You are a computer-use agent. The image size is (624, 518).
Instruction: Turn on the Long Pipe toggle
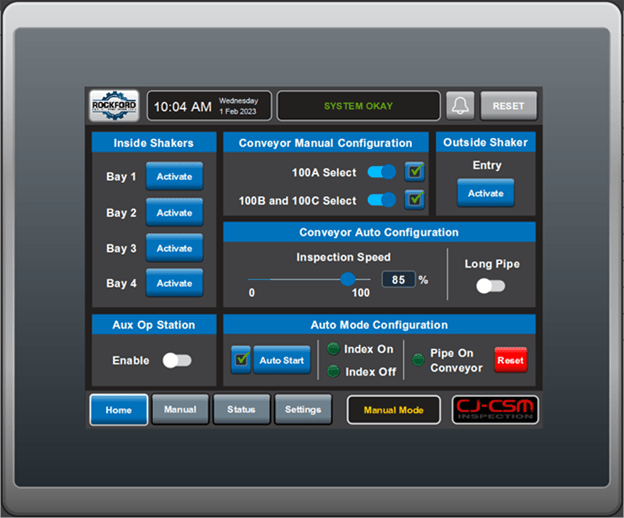[491, 286]
